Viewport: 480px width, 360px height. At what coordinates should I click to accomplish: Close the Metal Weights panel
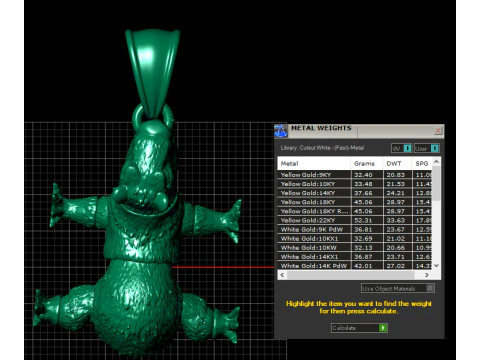point(438,130)
